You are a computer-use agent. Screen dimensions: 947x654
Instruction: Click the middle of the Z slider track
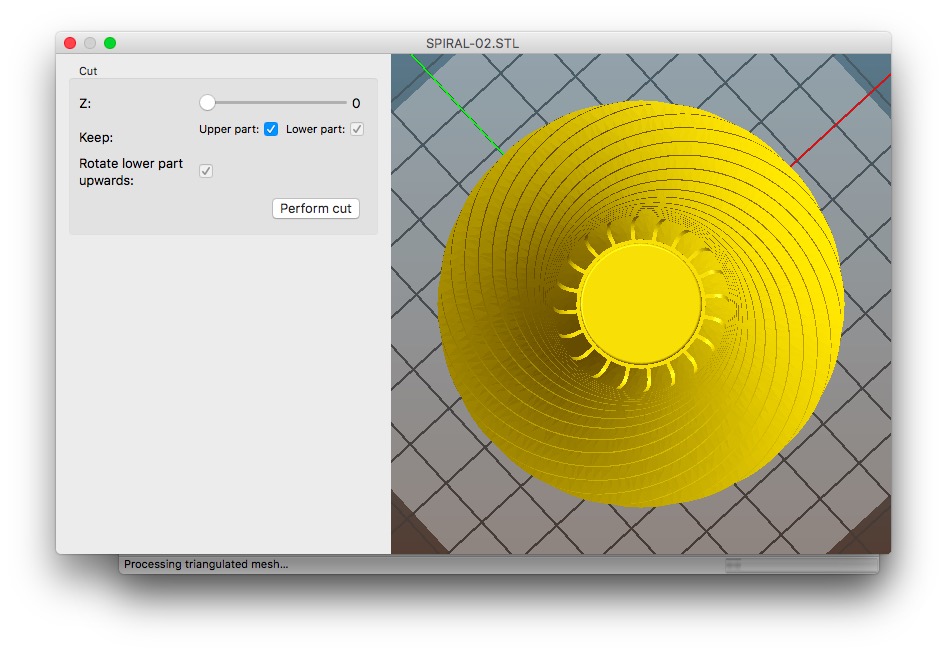(276, 102)
